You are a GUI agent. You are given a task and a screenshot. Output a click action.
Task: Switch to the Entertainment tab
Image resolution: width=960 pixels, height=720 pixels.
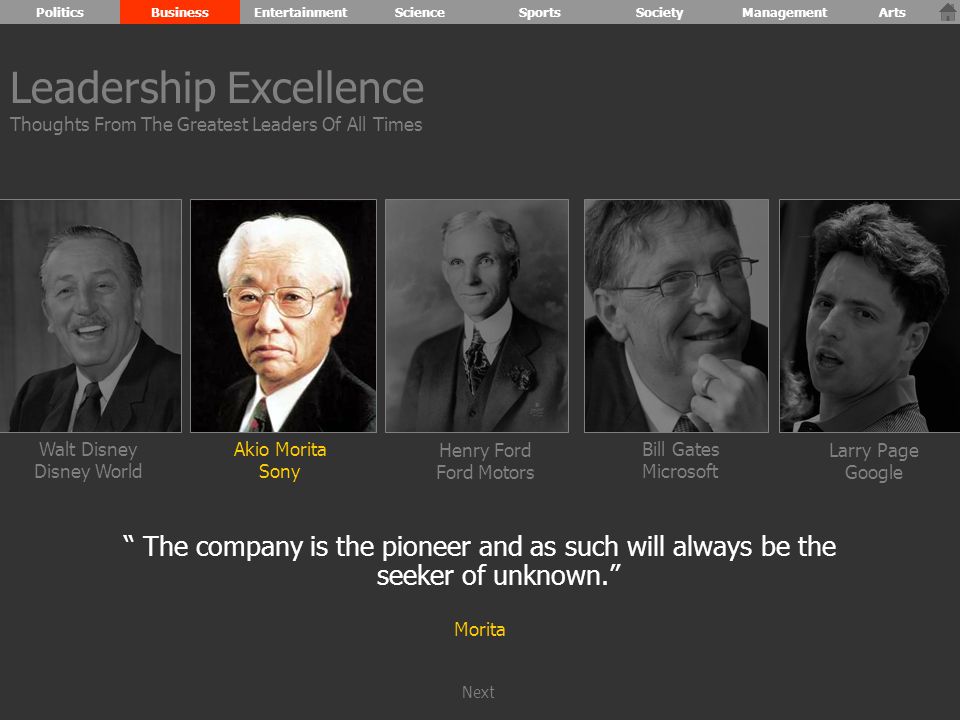pos(300,12)
